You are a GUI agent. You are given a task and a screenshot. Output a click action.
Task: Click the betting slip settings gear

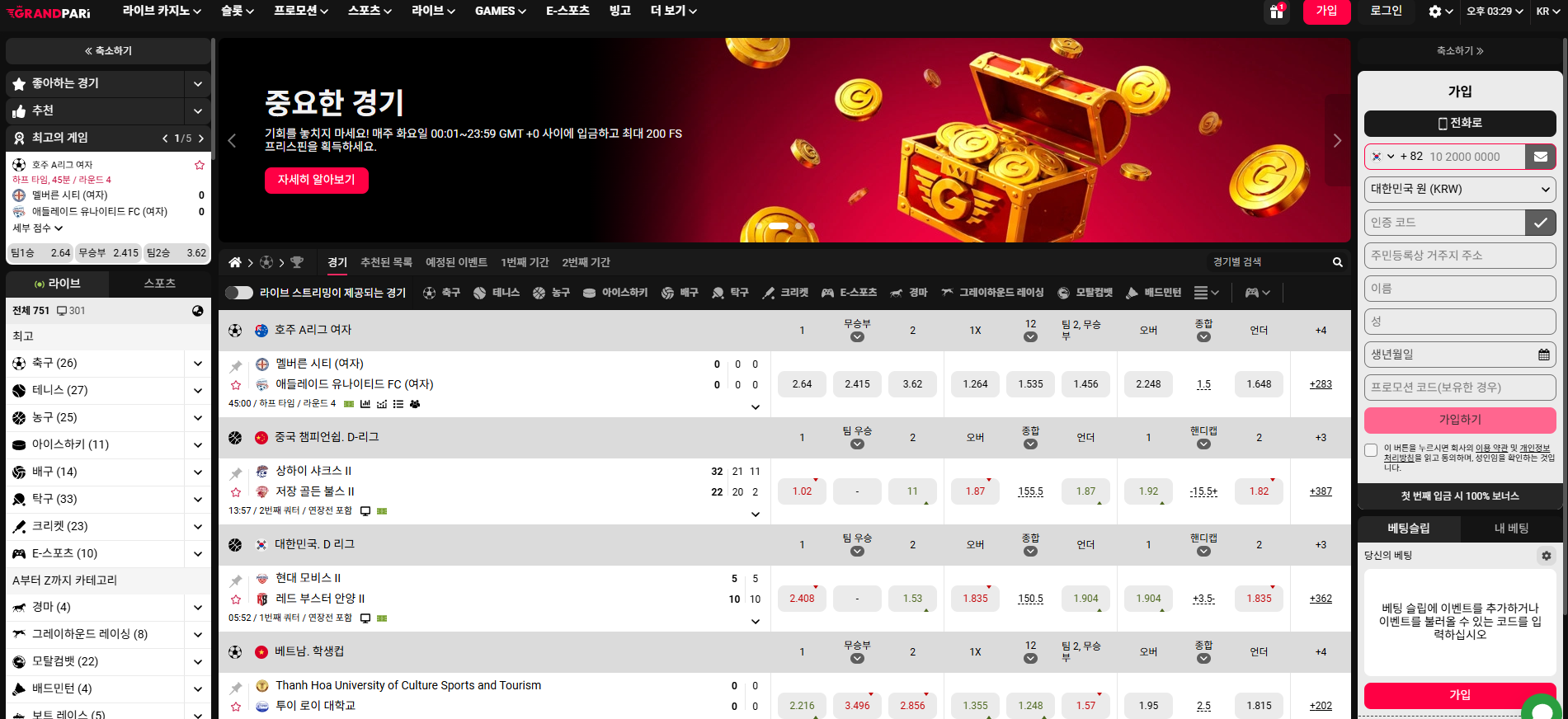(1546, 556)
